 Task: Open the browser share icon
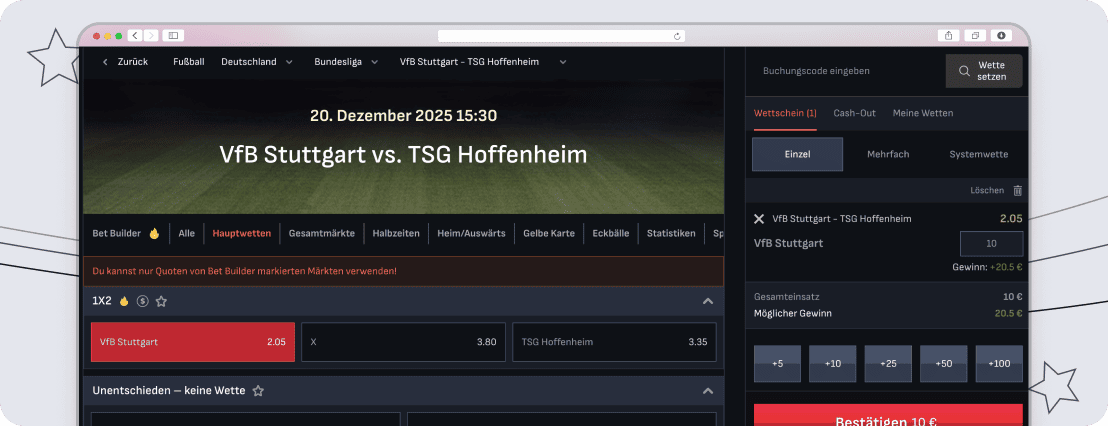[x=948, y=35]
